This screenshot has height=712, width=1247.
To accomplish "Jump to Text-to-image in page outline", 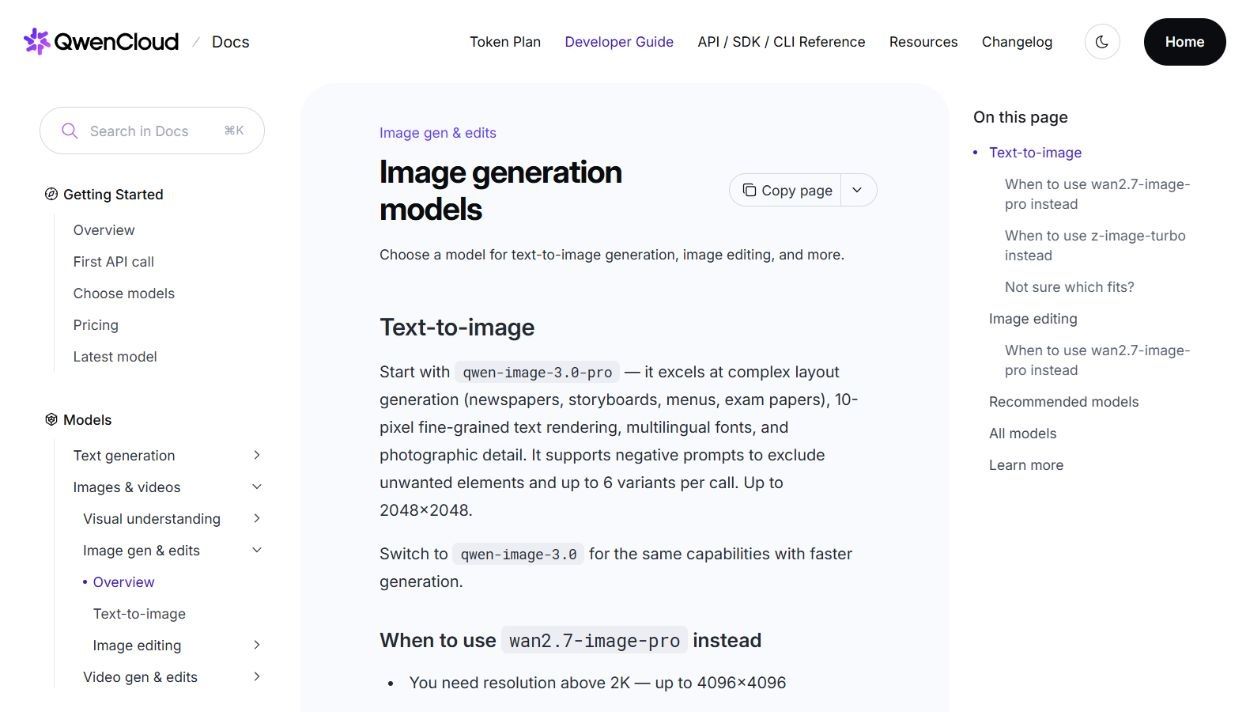I will pos(1035,153).
